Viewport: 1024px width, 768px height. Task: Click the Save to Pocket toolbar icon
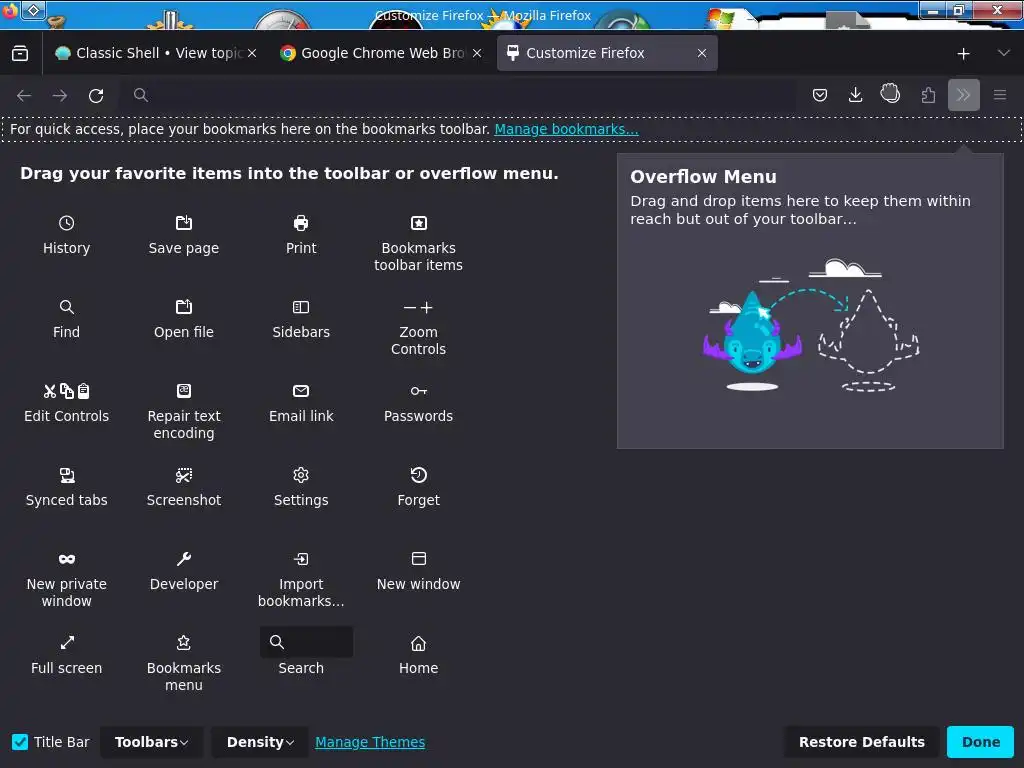point(820,95)
